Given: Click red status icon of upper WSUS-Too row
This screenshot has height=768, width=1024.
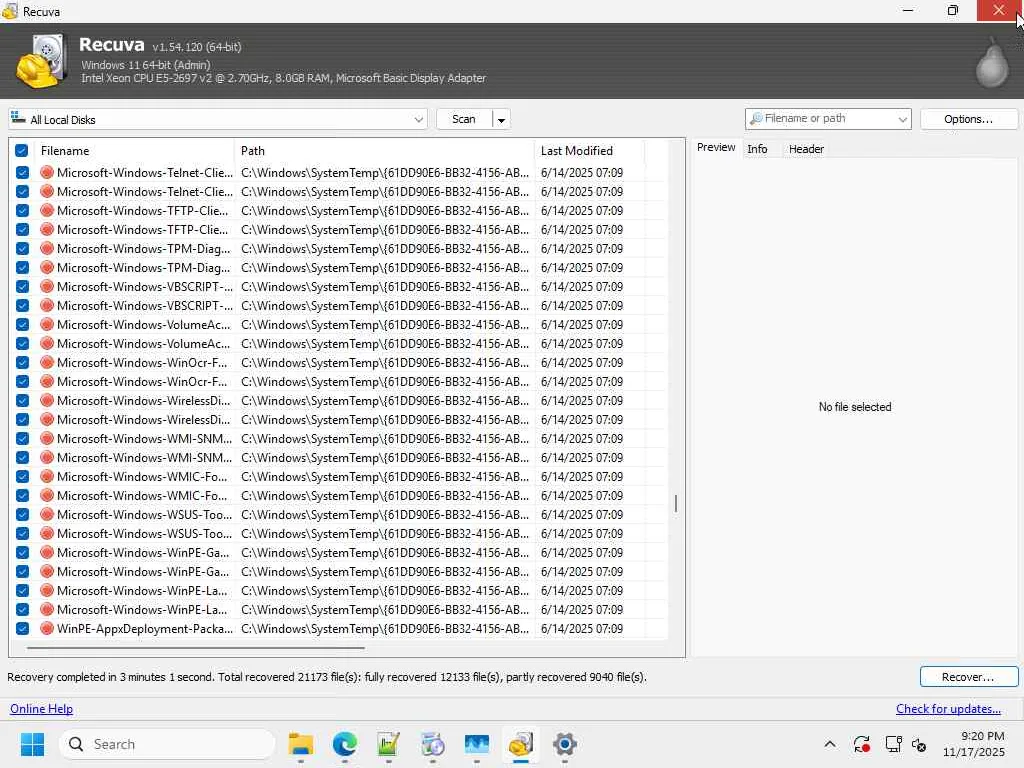Looking at the screenshot, I should [46, 514].
